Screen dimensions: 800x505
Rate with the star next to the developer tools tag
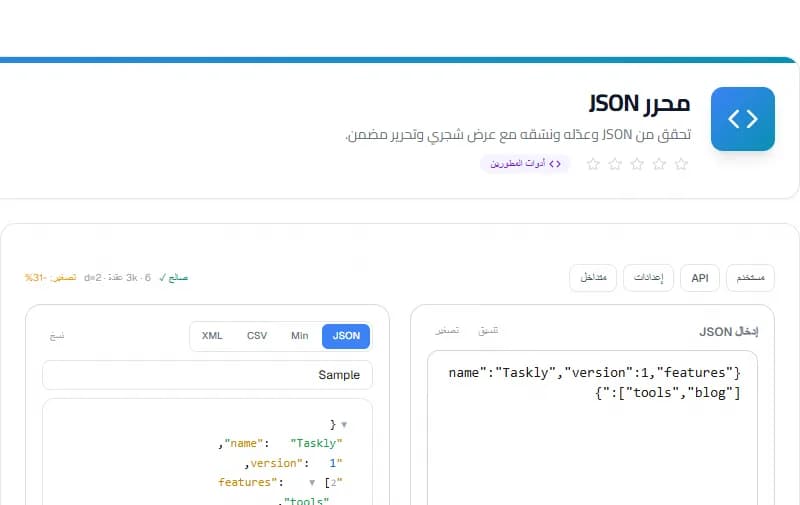tap(593, 164)
